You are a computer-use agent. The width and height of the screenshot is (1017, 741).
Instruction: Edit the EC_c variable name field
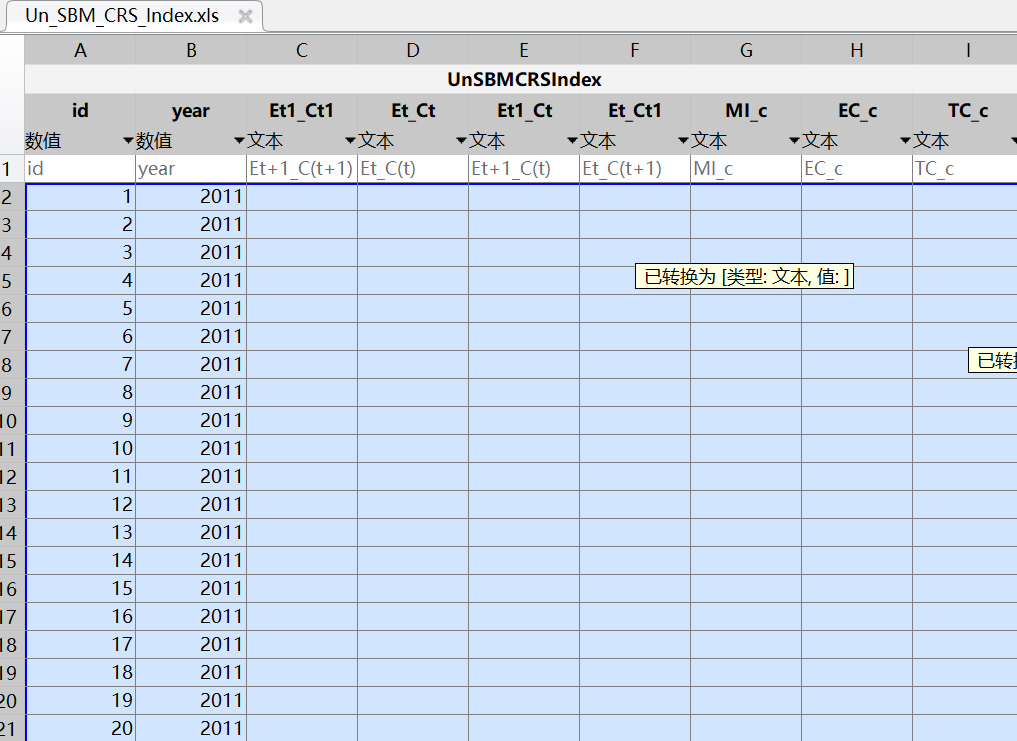click(x=857, y=110)
